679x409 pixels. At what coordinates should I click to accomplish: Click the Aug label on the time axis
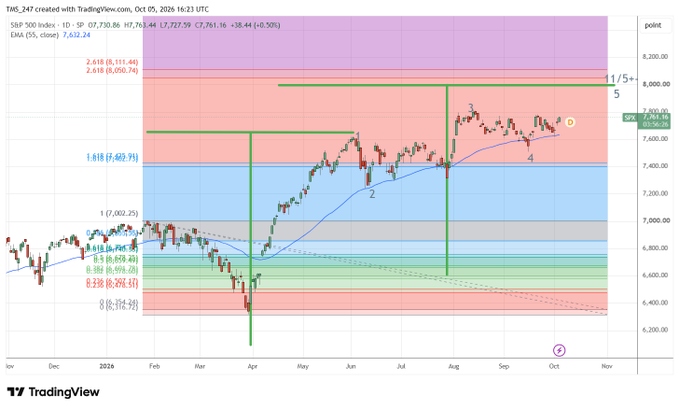click(453, 366)
